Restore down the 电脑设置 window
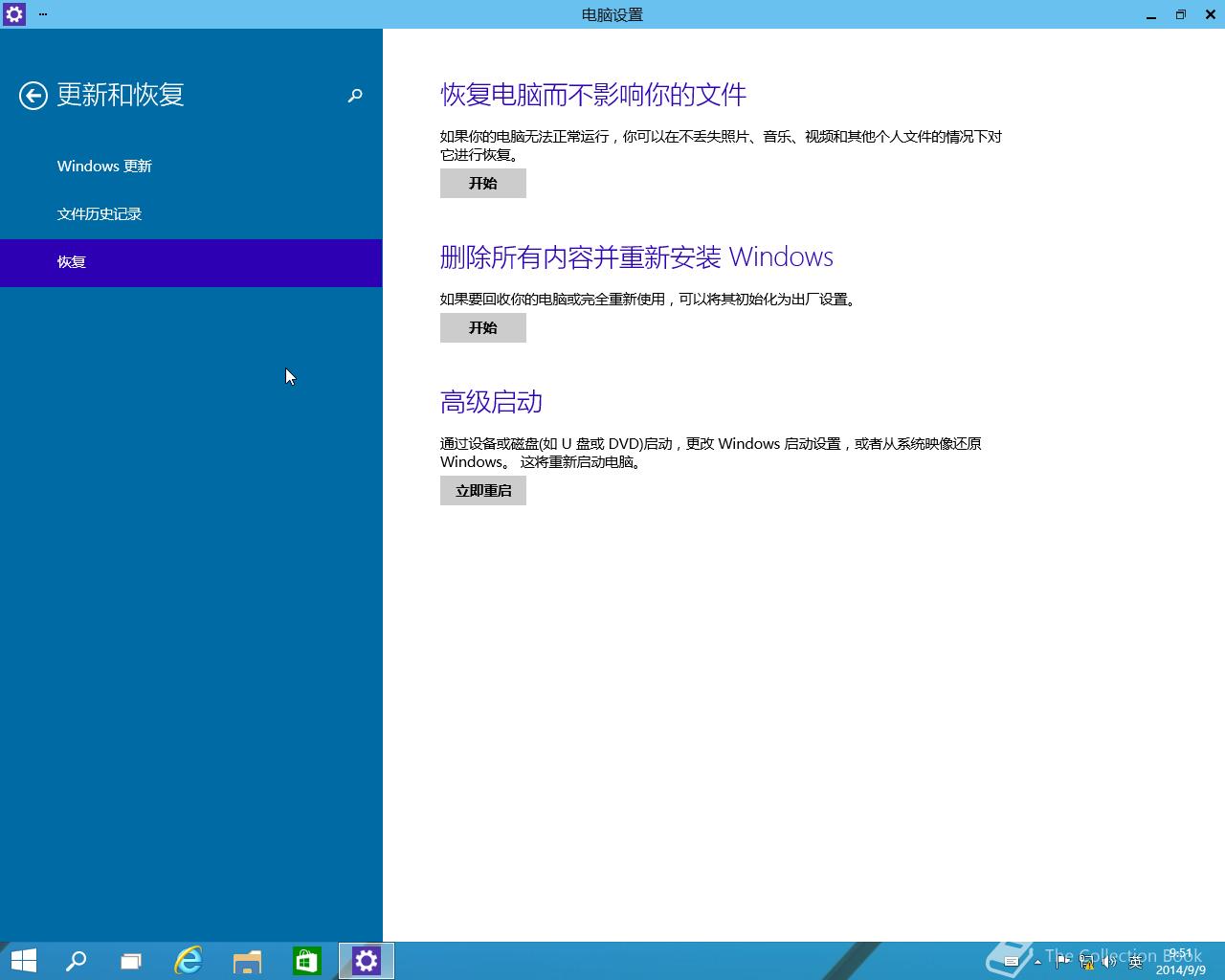 coord(1181,14)
